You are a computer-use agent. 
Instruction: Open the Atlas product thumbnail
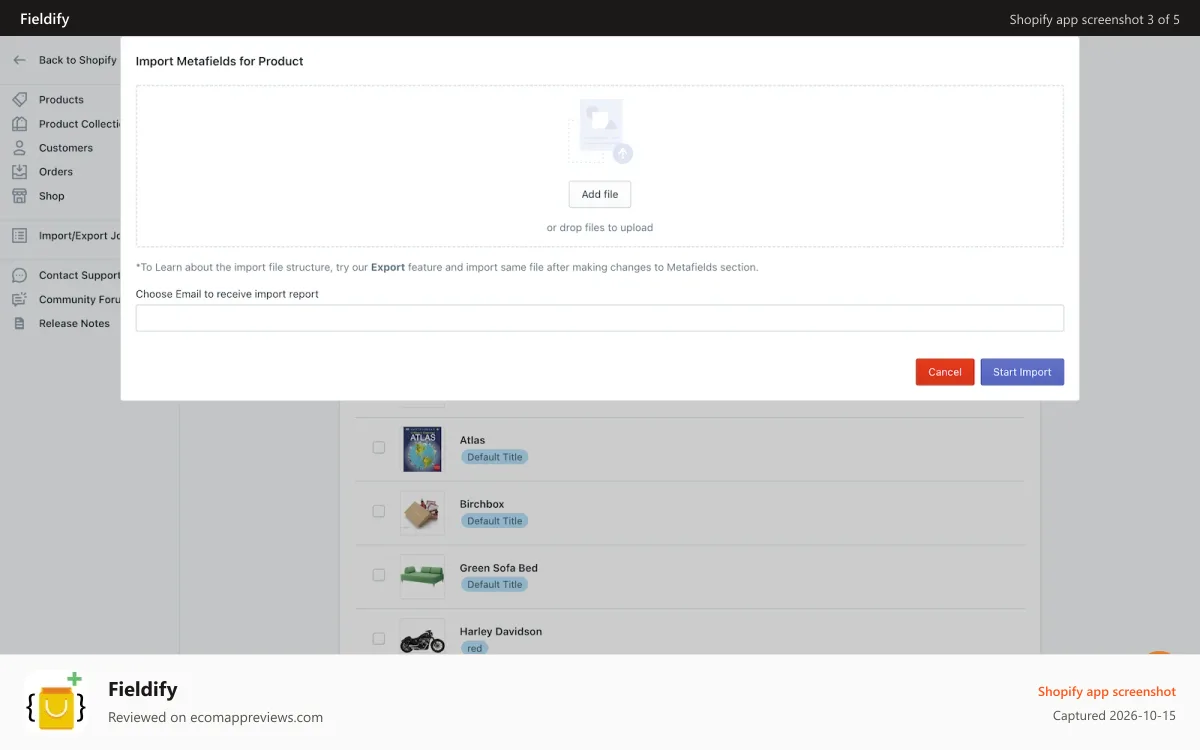[422, 449]
